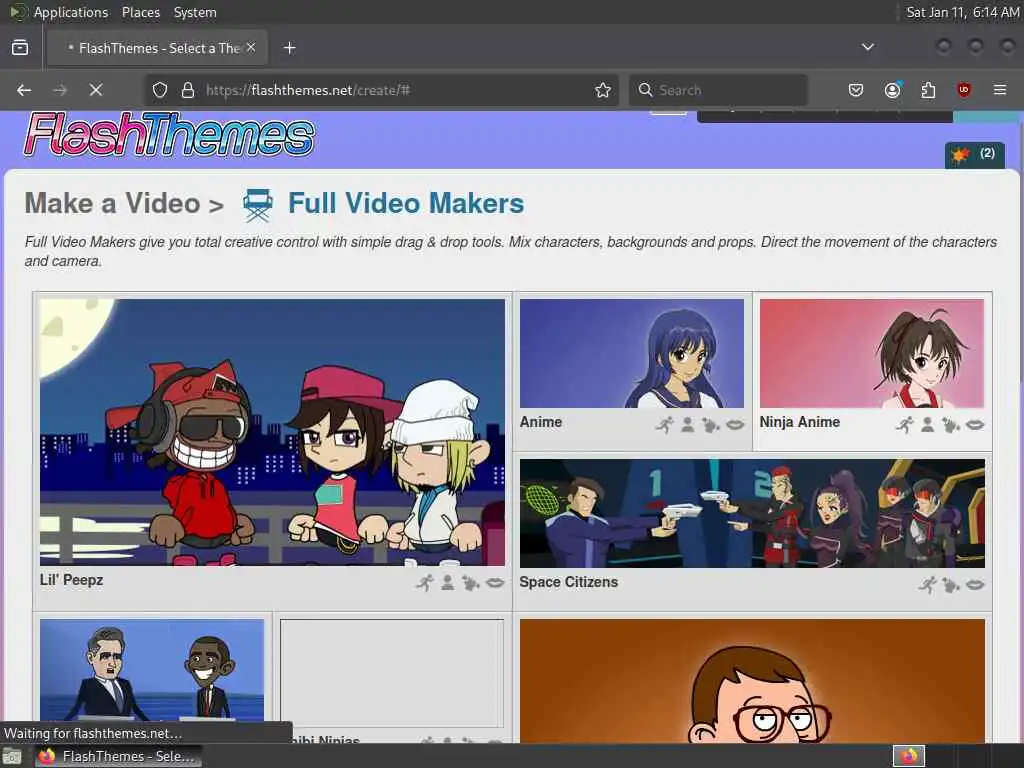Select the orange cartoon man thumbnail
The width and height of the screenshot is (1024, 768).
(752, 680)
